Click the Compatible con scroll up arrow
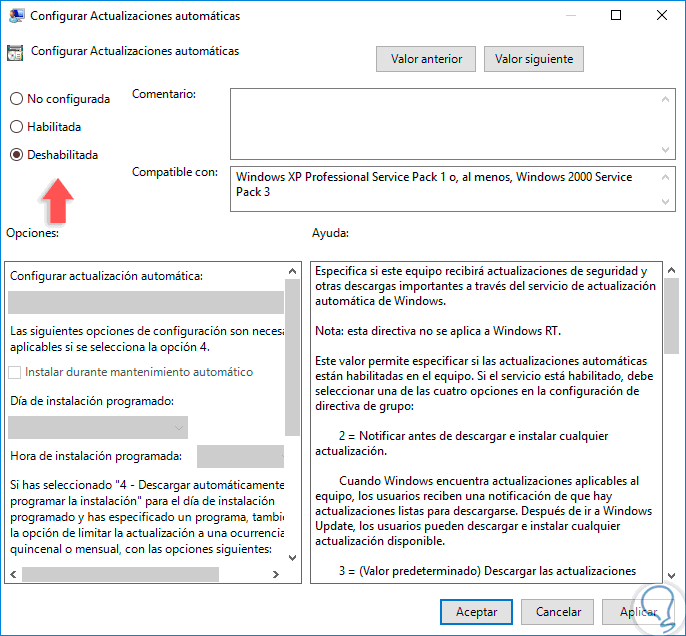 665,177
